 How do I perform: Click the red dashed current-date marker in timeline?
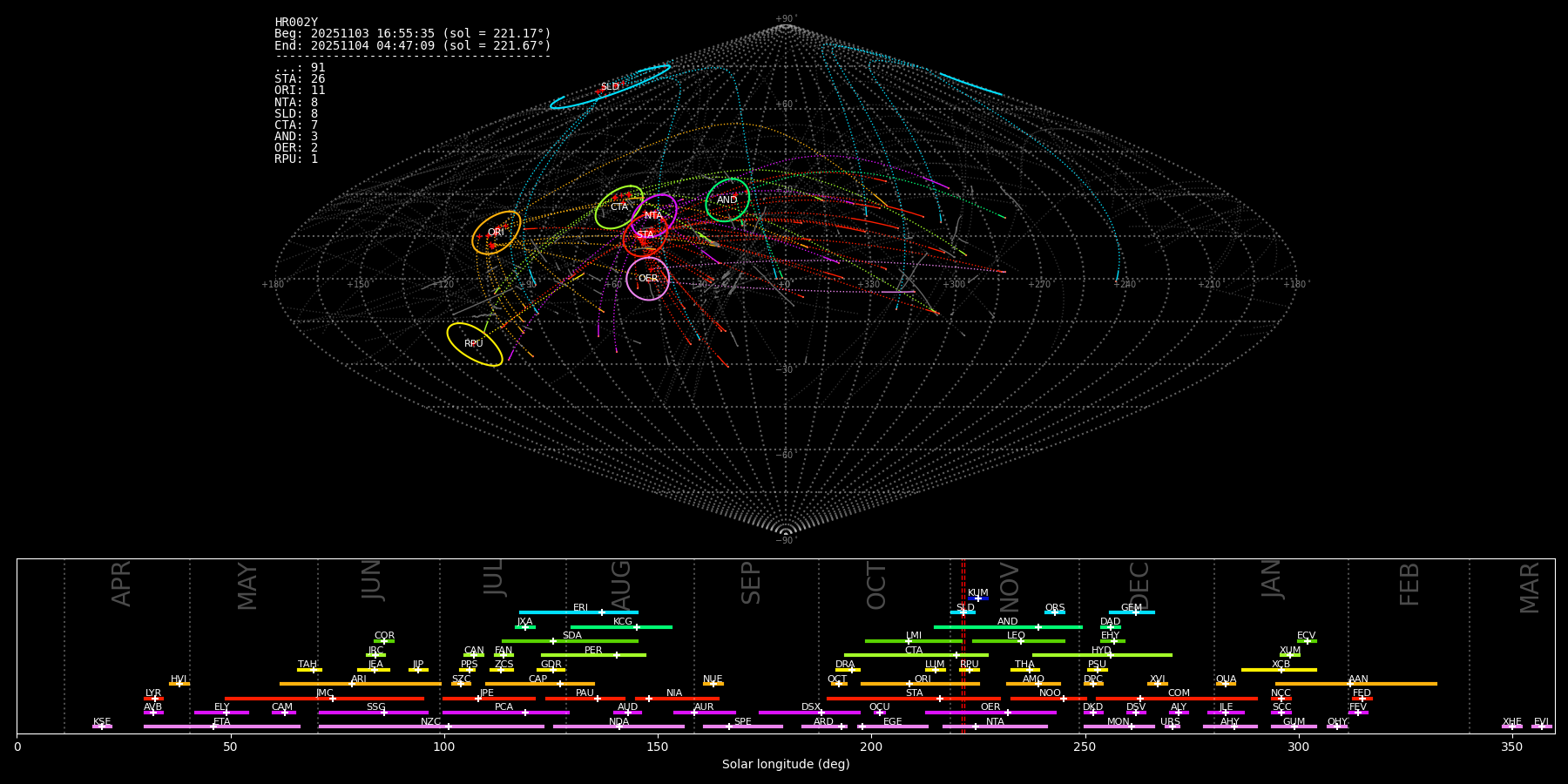[963, 646]
